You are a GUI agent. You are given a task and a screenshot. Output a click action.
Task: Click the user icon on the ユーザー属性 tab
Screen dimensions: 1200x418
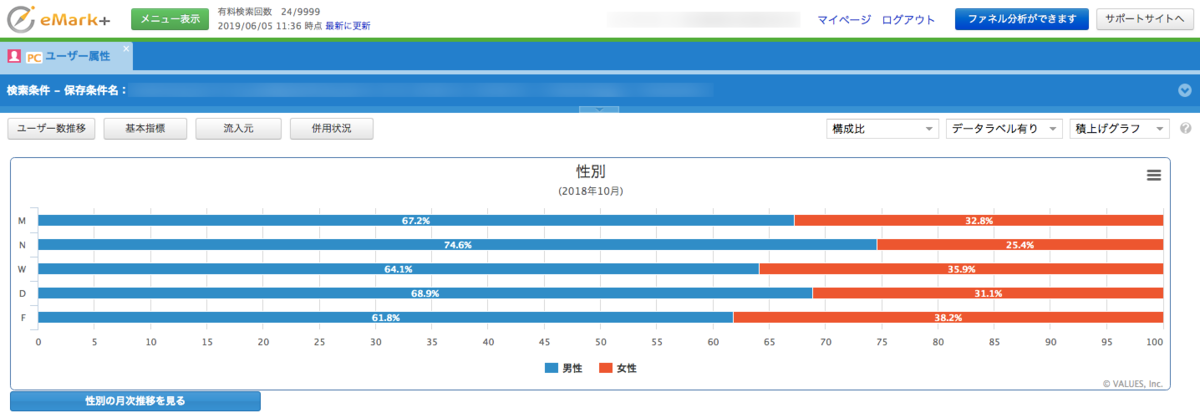[x=15, y=57]
